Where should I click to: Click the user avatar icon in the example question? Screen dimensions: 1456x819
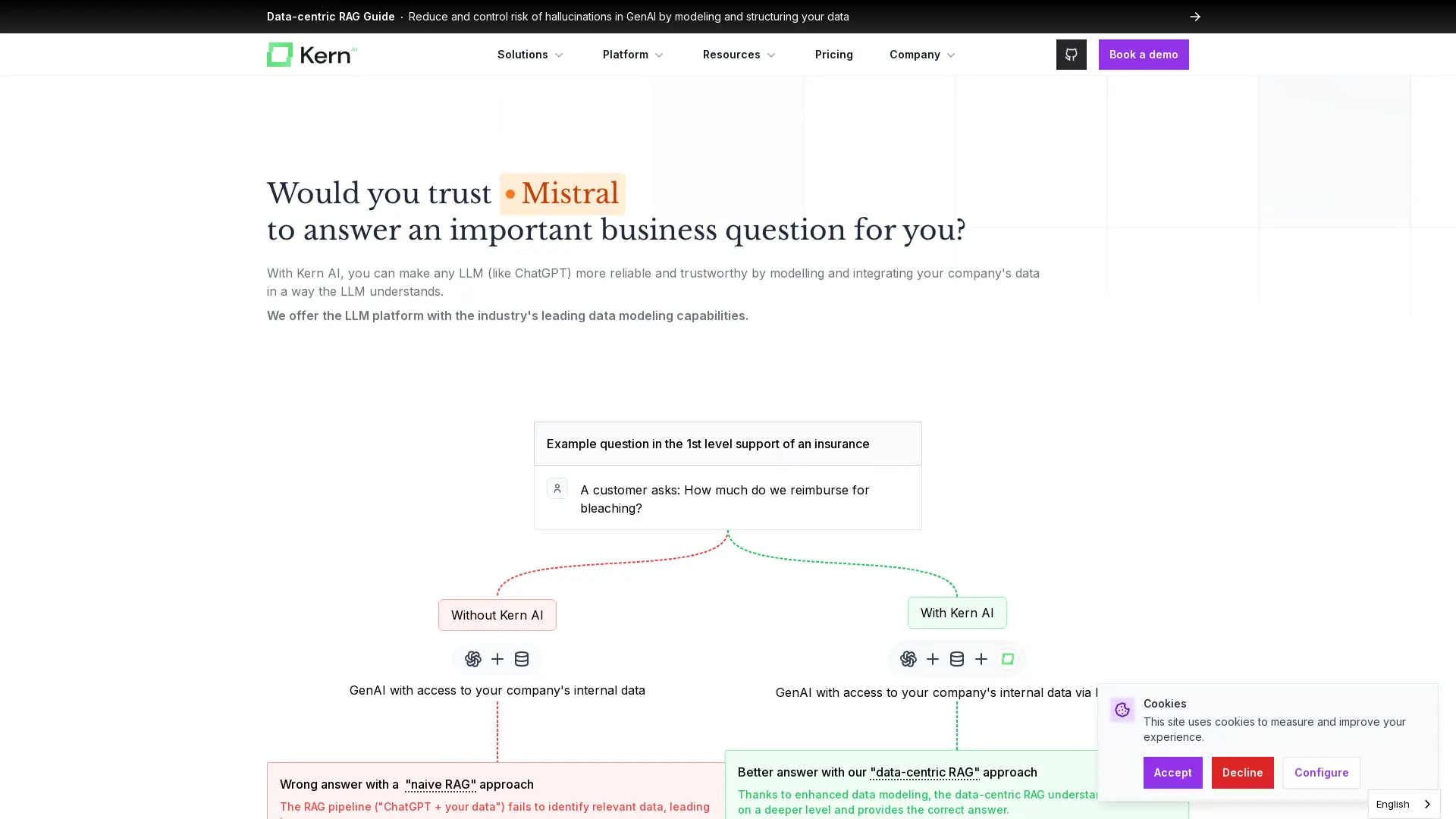[x=557, y=488]
